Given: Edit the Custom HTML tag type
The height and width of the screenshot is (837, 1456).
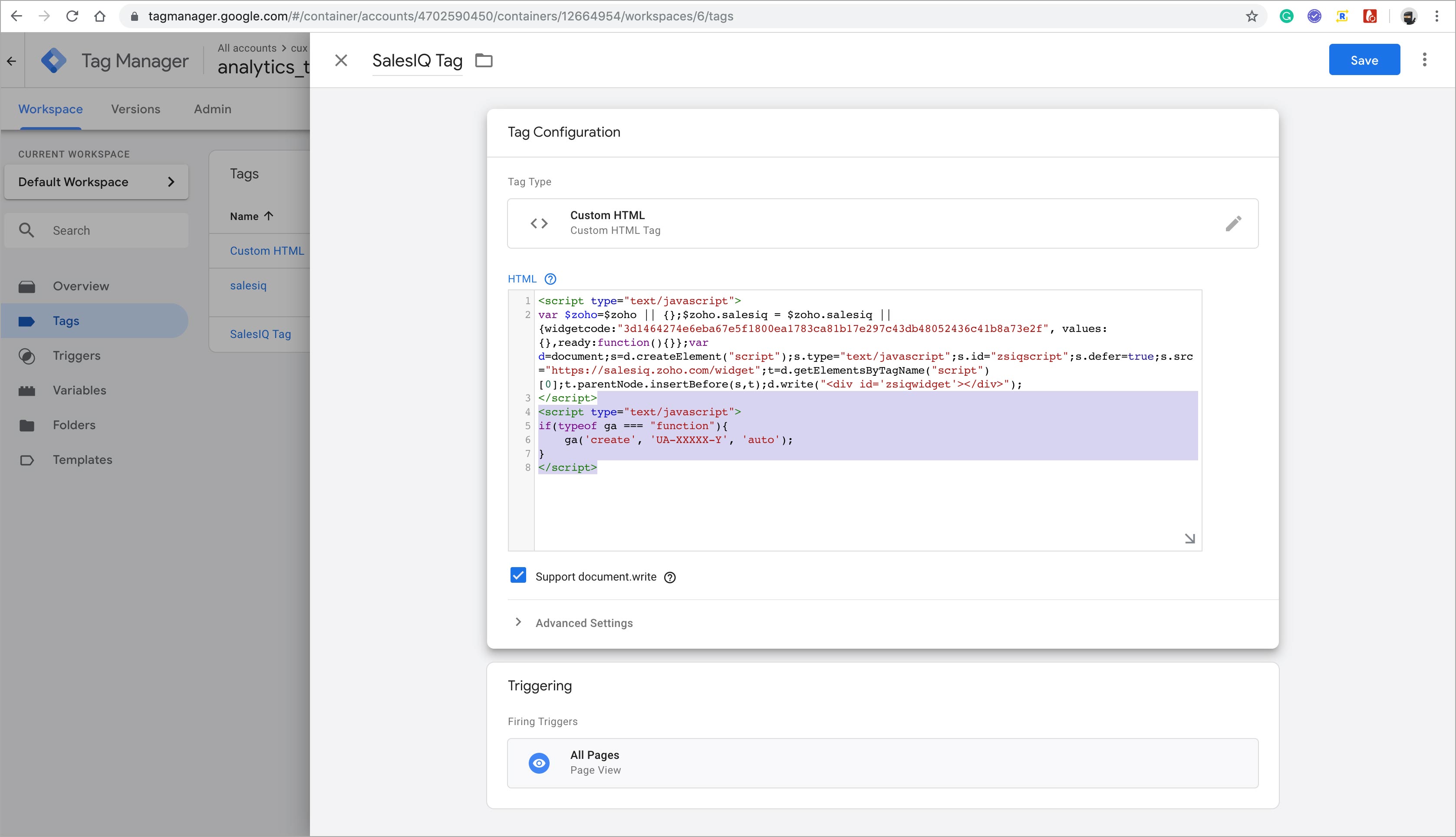Looking at the screenshot, I should tap(1233, 223).
